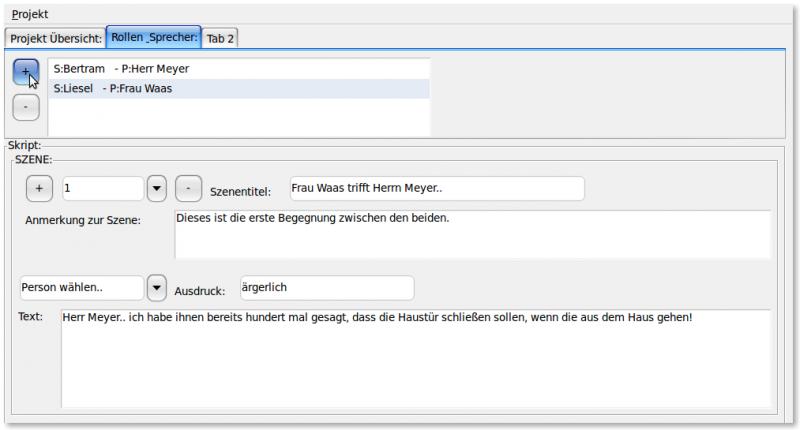Click into the Szenentitel text field
Image resolution: width=800 pixels, height=430 pixels.
[x=435, y=188]
